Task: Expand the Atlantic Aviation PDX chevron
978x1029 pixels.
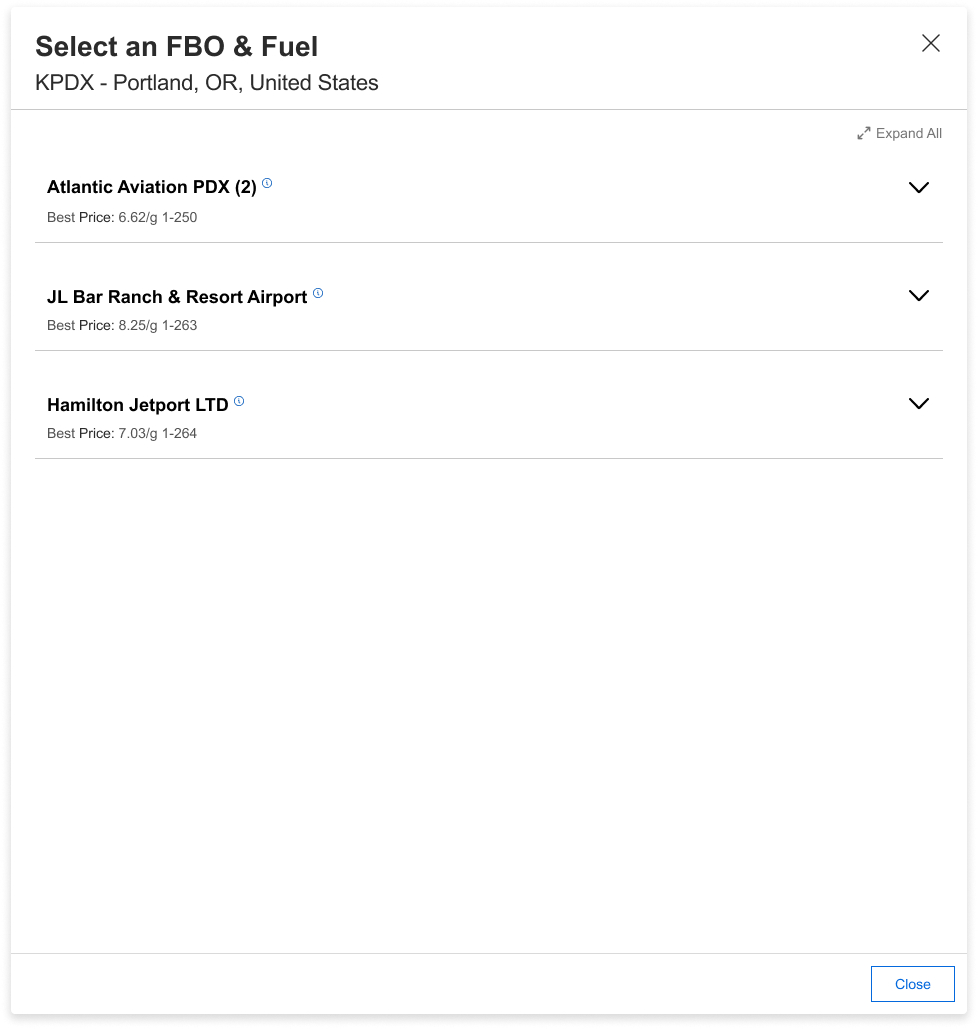Action: (918, 188)
